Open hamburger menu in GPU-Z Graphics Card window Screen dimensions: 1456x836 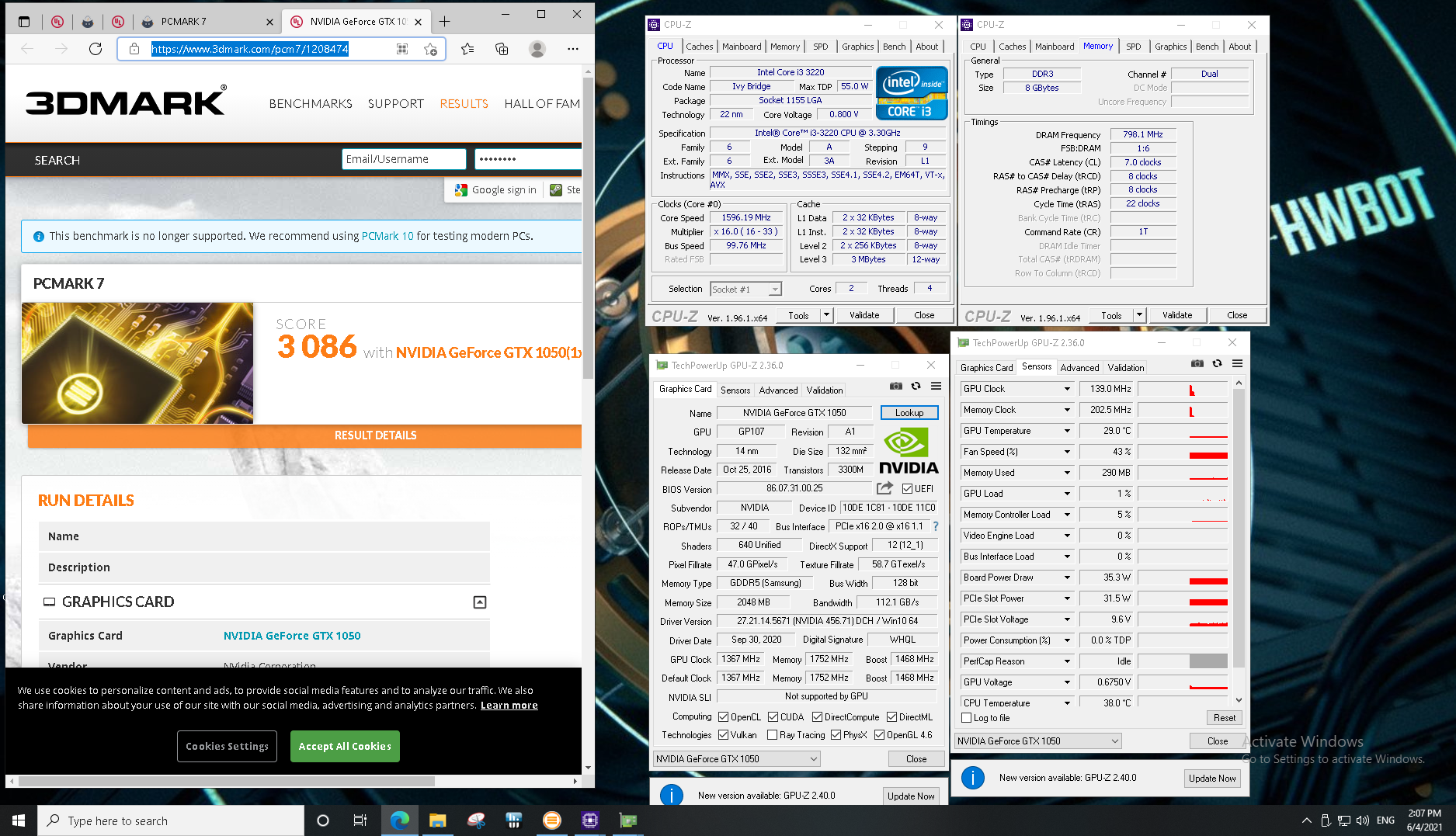tap(936, 386)
